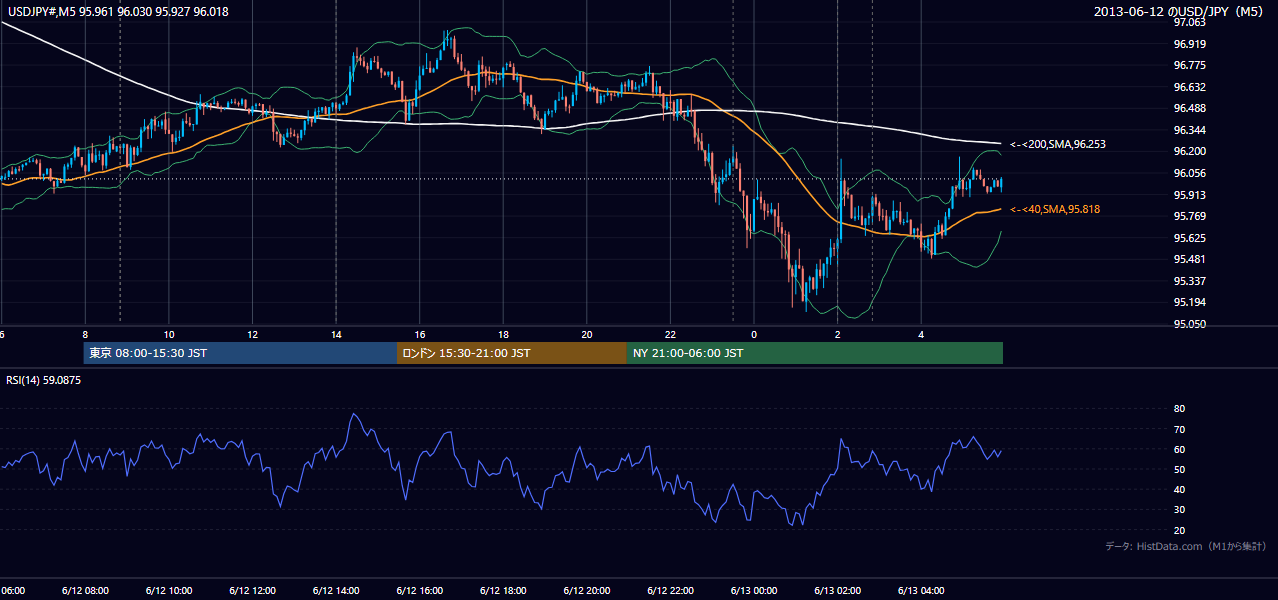Click the 6/12 12:00 date label
This screenshot has width=1278, height=600.
point(252,590)
